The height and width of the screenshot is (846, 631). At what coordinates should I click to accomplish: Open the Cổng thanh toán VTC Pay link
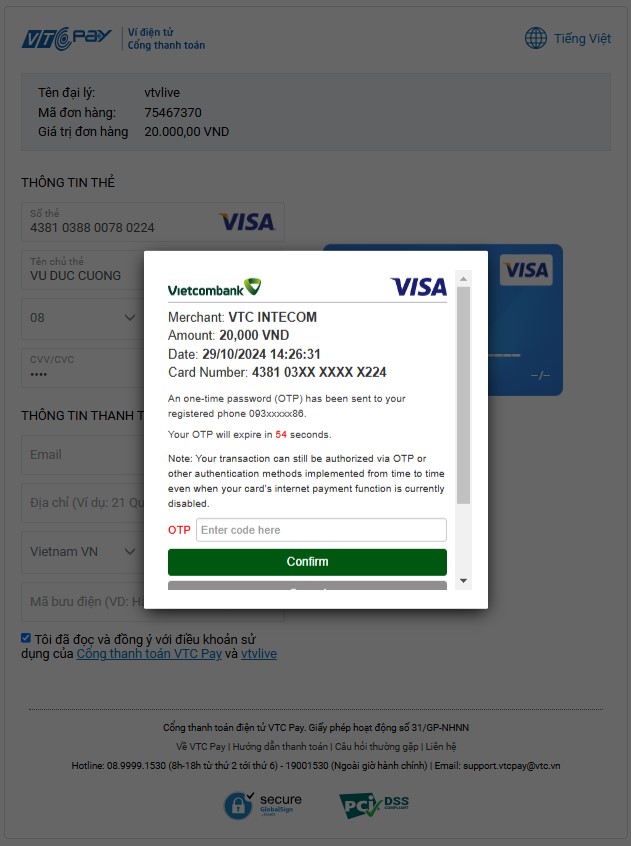[x=149, y=653]
